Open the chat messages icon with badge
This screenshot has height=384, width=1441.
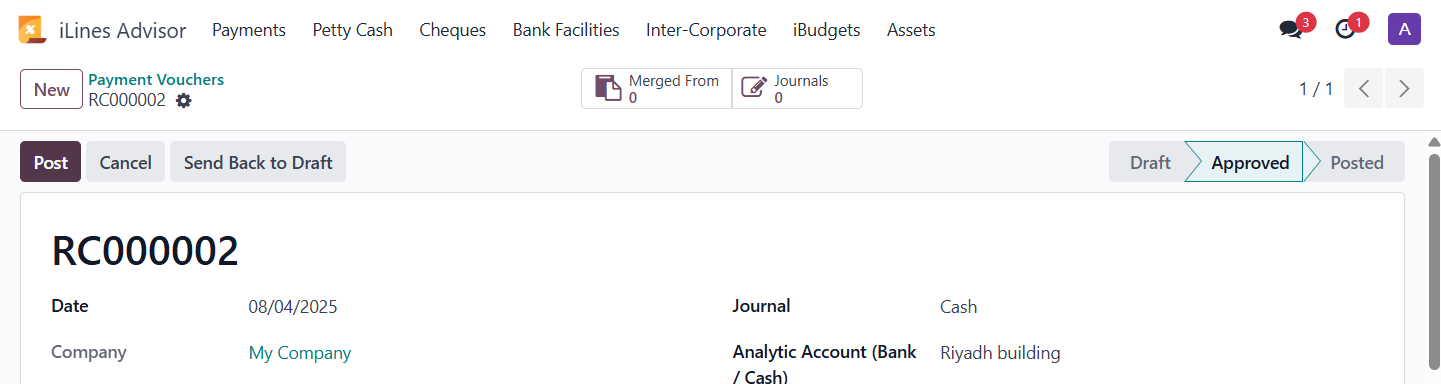[x=1291, y=30]
